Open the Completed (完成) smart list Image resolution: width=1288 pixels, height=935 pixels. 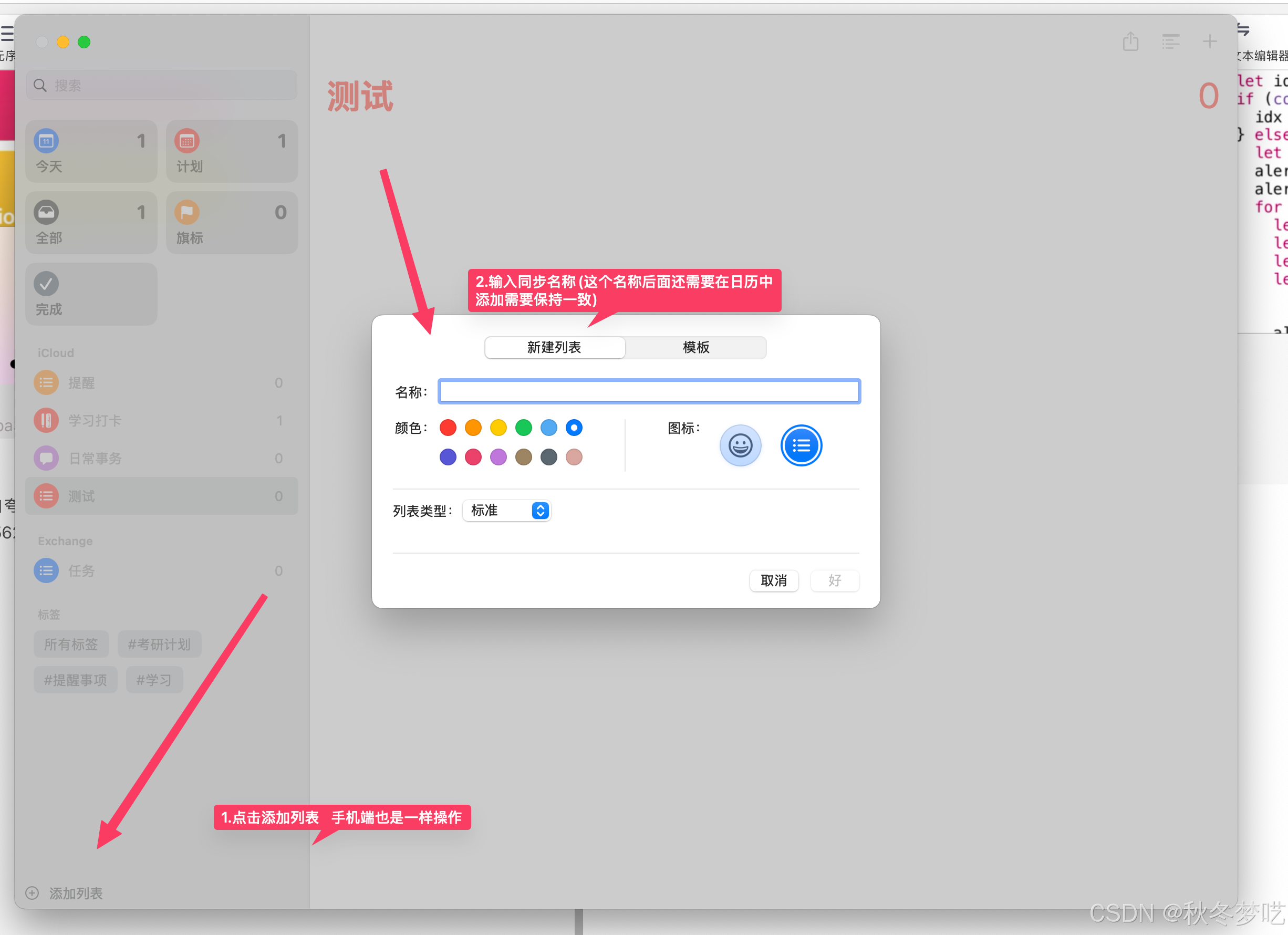pyautogui.click(x=91, y=294)
